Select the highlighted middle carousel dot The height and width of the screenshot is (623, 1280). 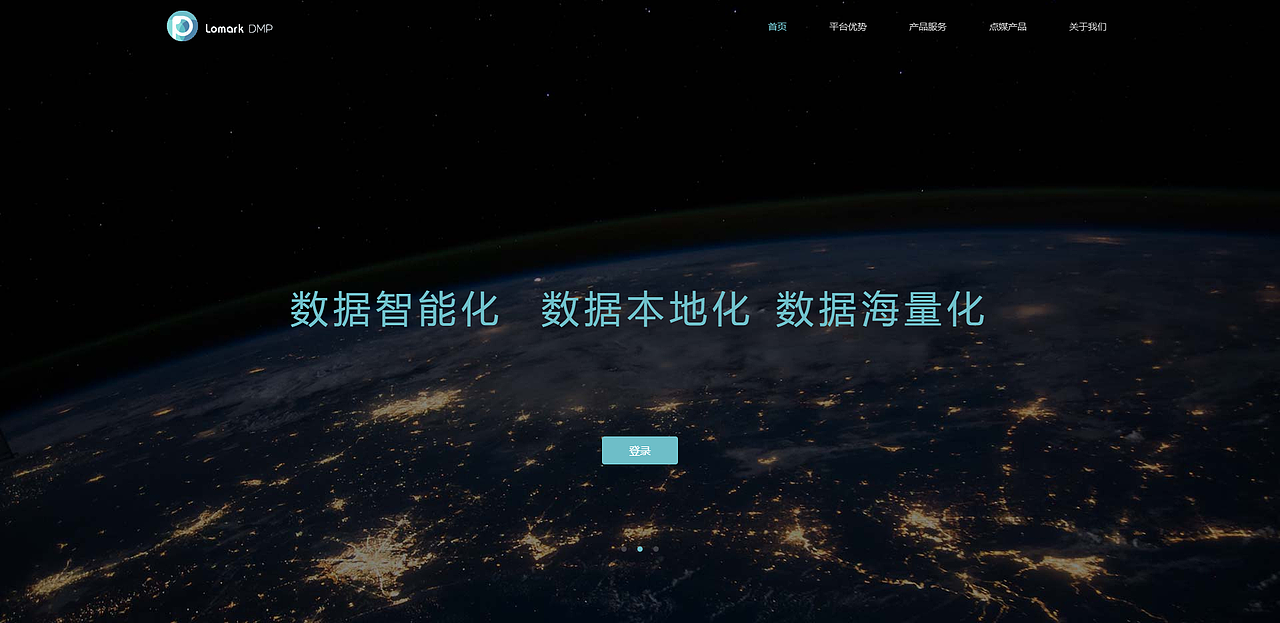[640, 549]
